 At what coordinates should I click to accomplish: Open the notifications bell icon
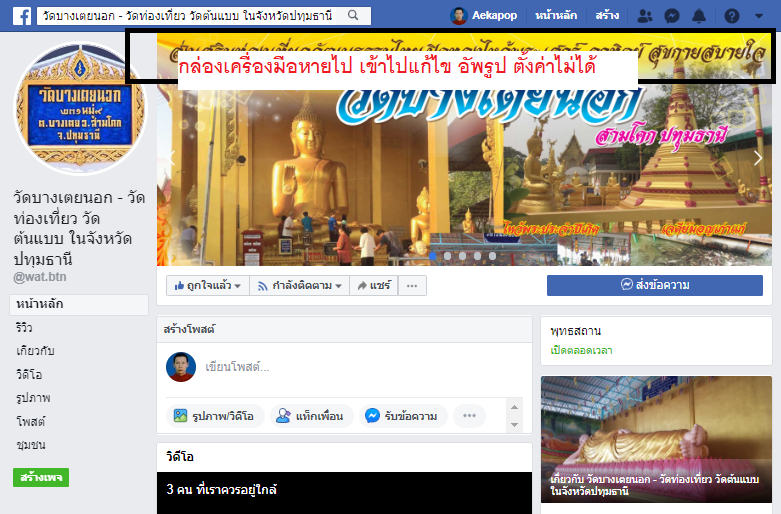(699, 16)
